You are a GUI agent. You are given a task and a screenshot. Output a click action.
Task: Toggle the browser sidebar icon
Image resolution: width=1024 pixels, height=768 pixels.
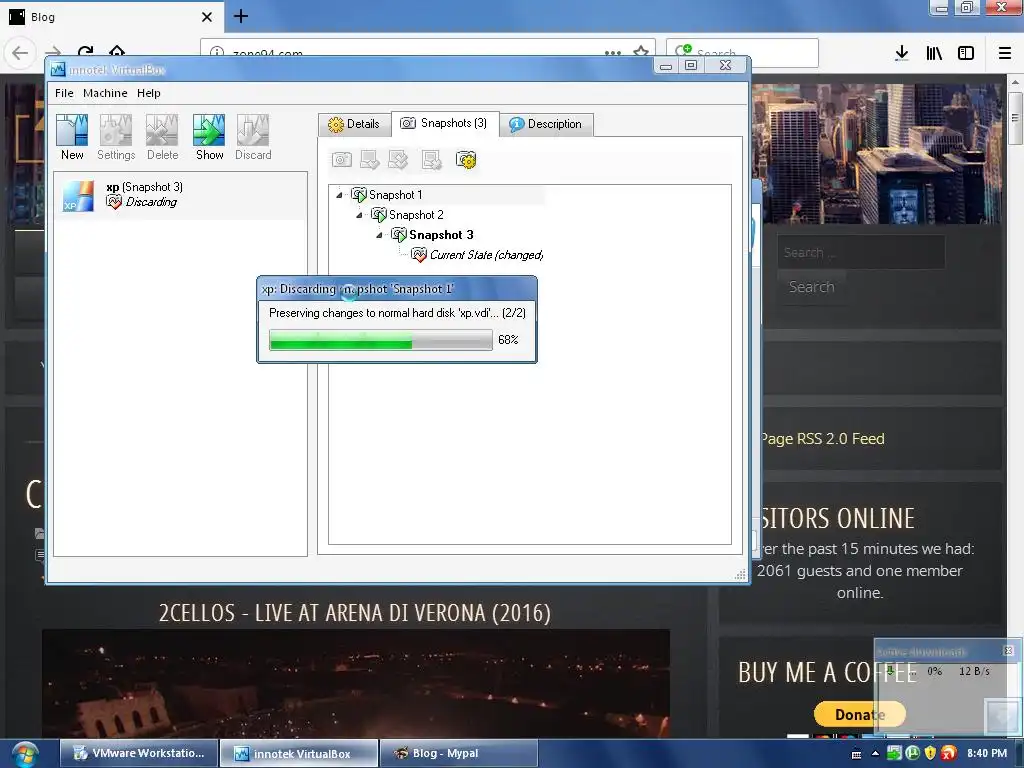[x=966, y=53]
